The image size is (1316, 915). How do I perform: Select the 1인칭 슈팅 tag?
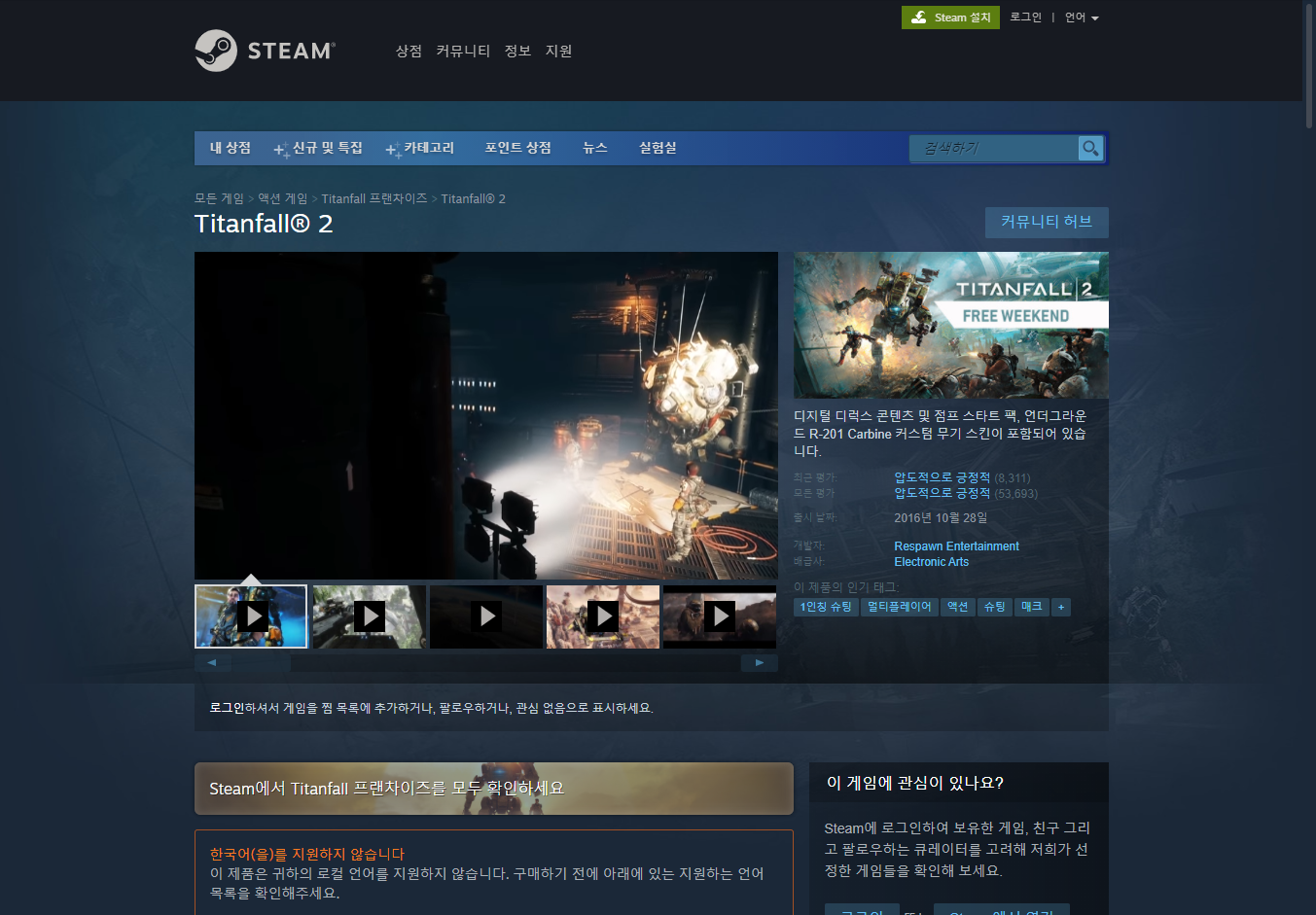click(826, 607)
